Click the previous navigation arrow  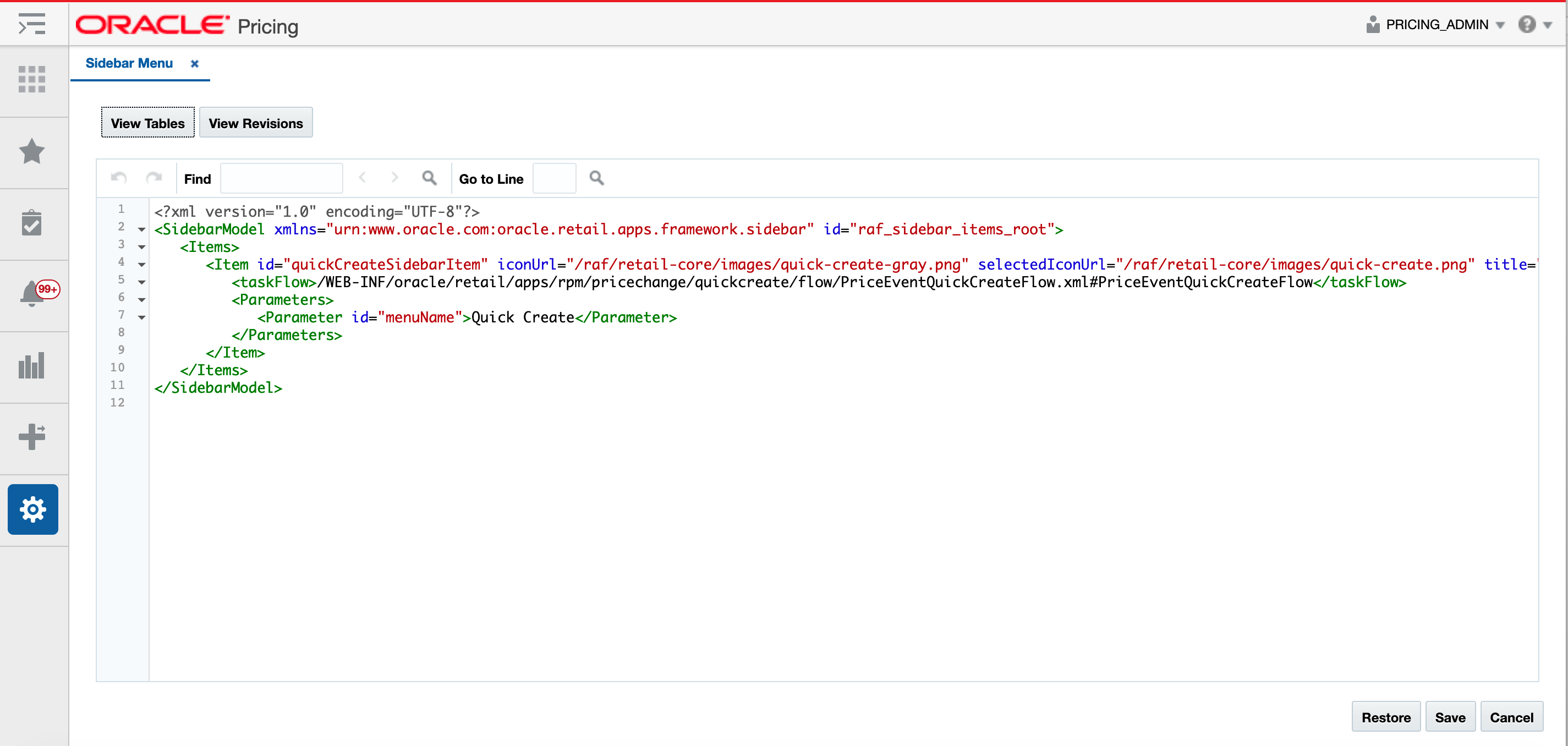(363, 178)
